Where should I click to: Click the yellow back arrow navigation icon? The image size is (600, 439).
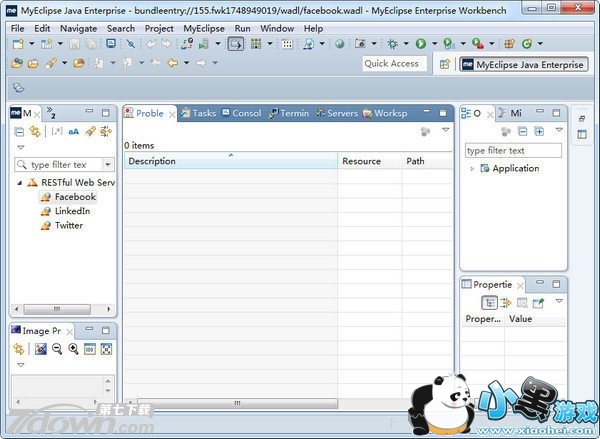coord(173,63)
